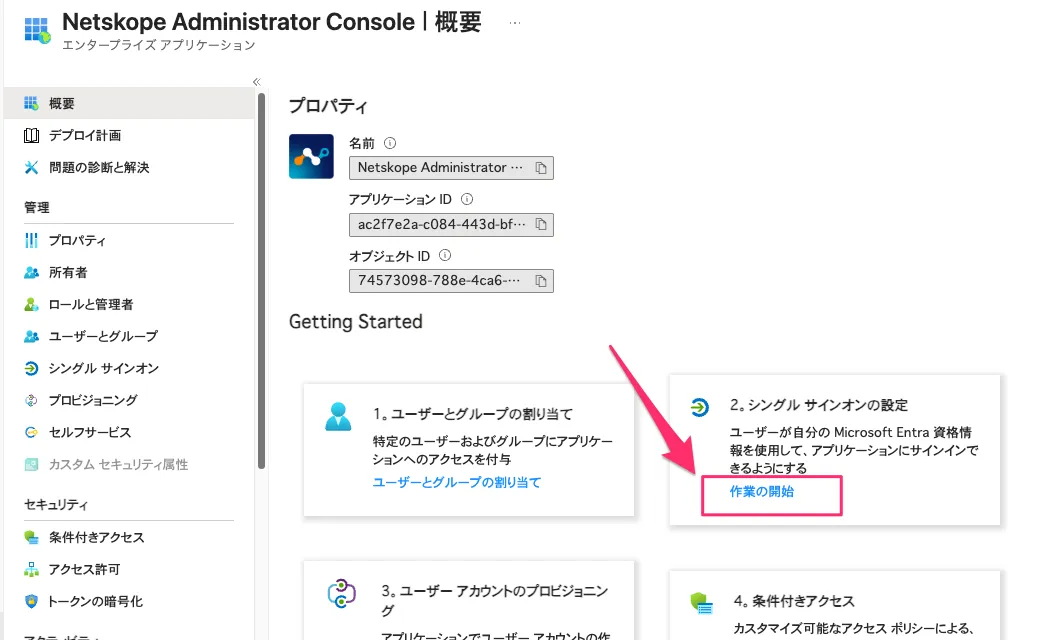Click the アクセス許可 hierarchy icon
This screenshot has width=1037, height=640.
tap(31, 569)
